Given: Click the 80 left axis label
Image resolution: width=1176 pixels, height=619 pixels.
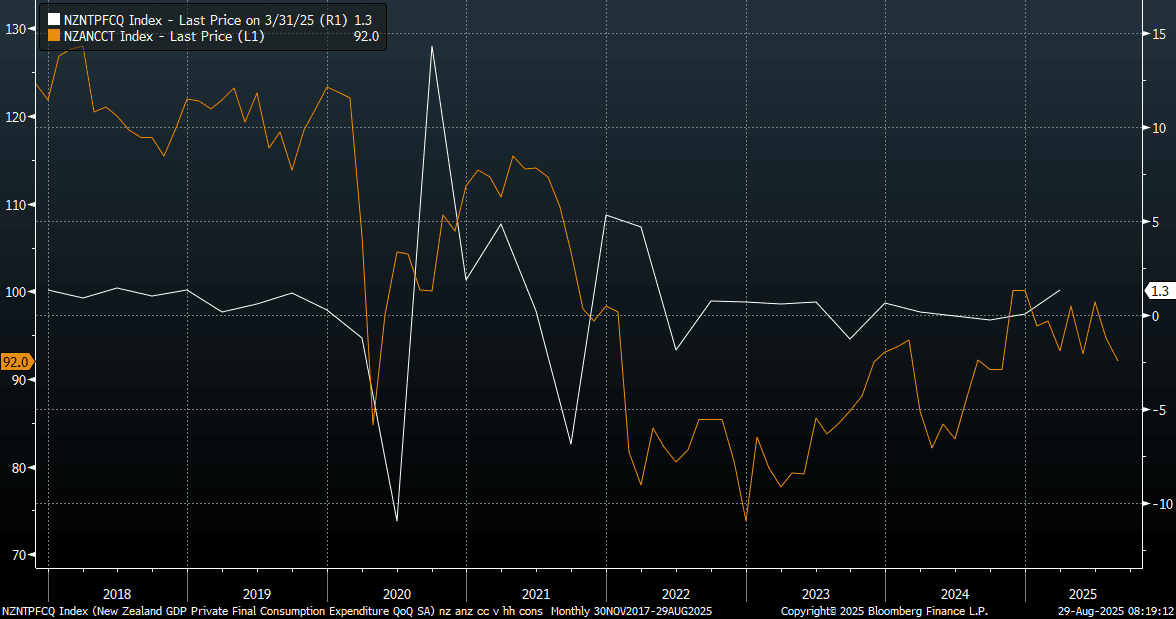Looking at the screenshot, I should pyautogui.click(x=18, y=467).
